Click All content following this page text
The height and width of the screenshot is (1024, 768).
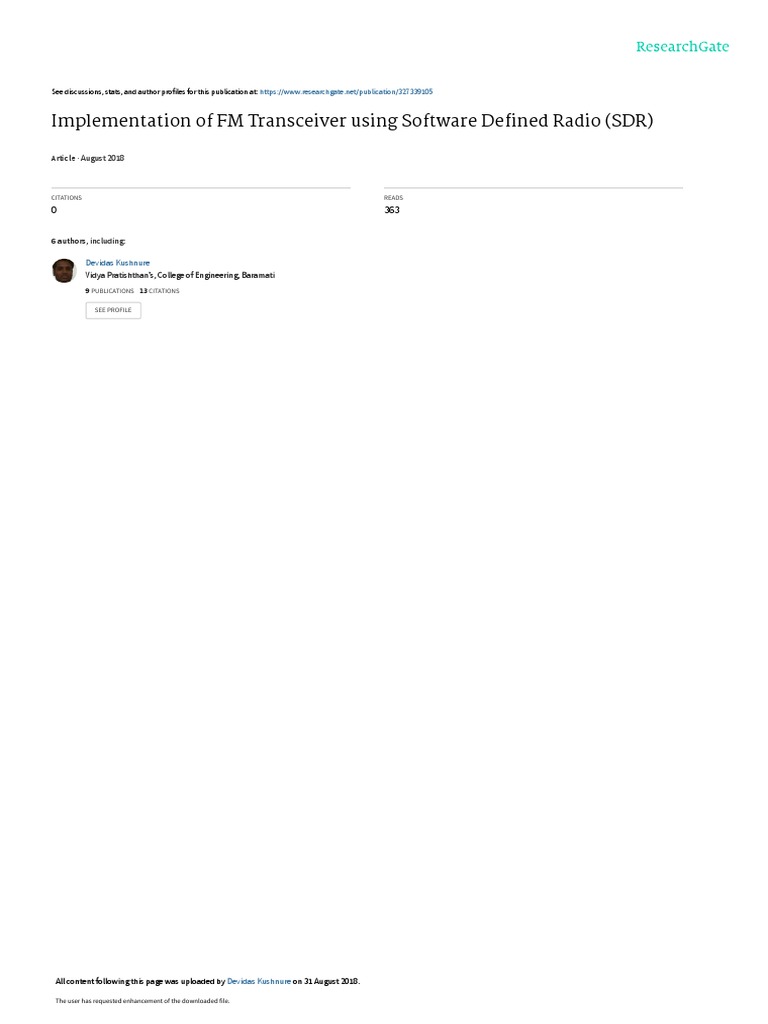point(140,981)
